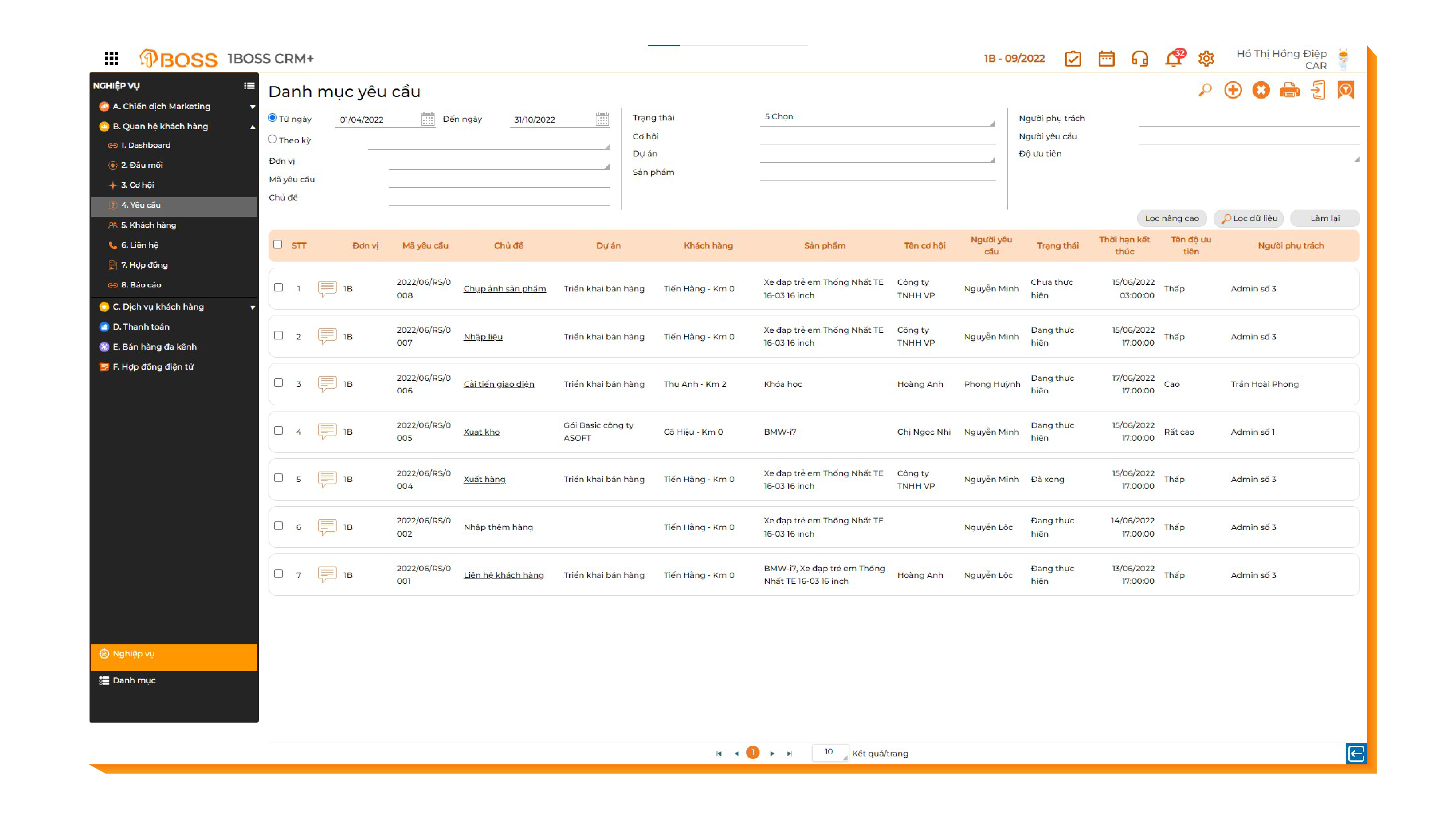This screenshot has height=819, width=1456.
Task: Toggle the select-all header checkbox
Action: 278,244
